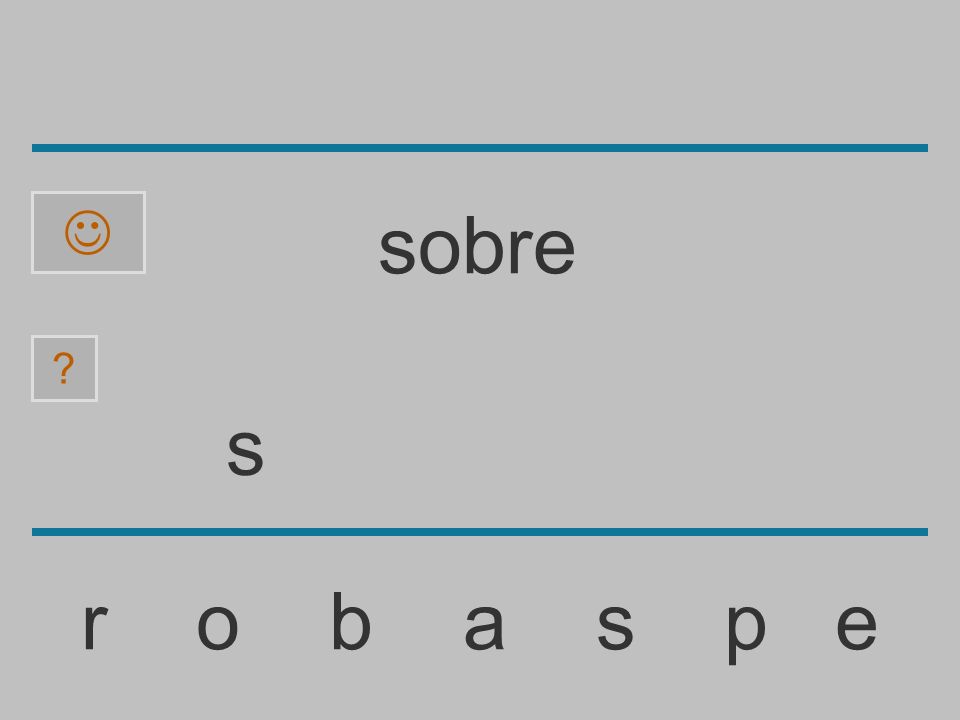
Task: Pick the last letter "e" in the bottom row
Action: pyautogui.click(x=857, y=626)
